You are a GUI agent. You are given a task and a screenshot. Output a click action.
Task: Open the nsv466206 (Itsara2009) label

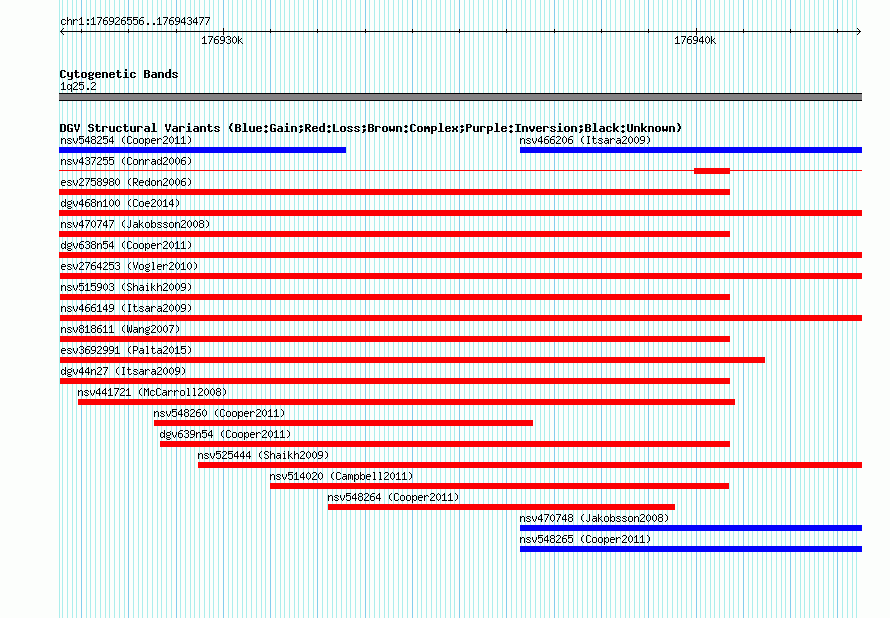coord(585,140)
